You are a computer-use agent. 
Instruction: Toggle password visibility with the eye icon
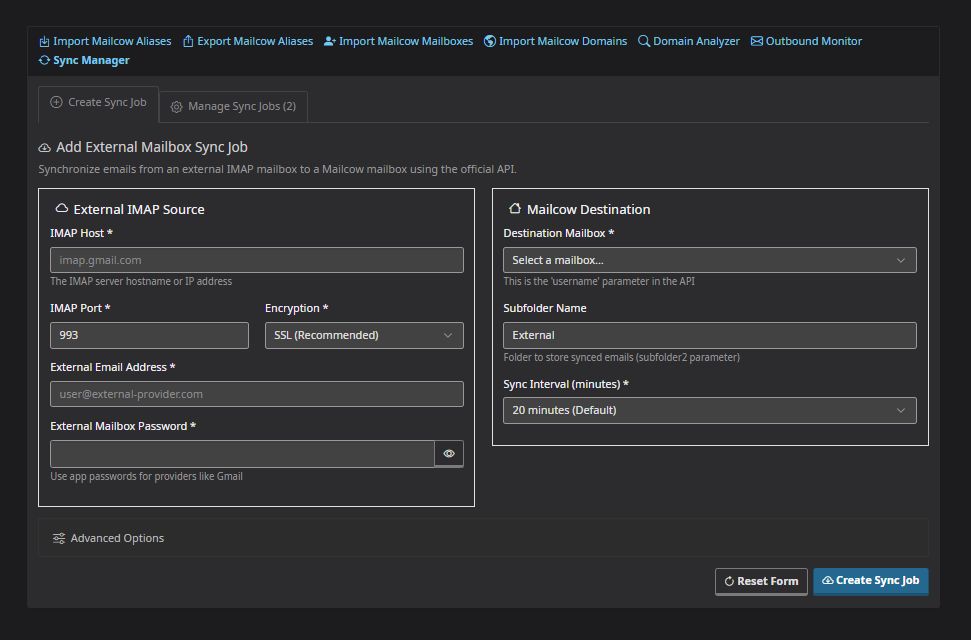pyautogui.click(x=449, y=454)
